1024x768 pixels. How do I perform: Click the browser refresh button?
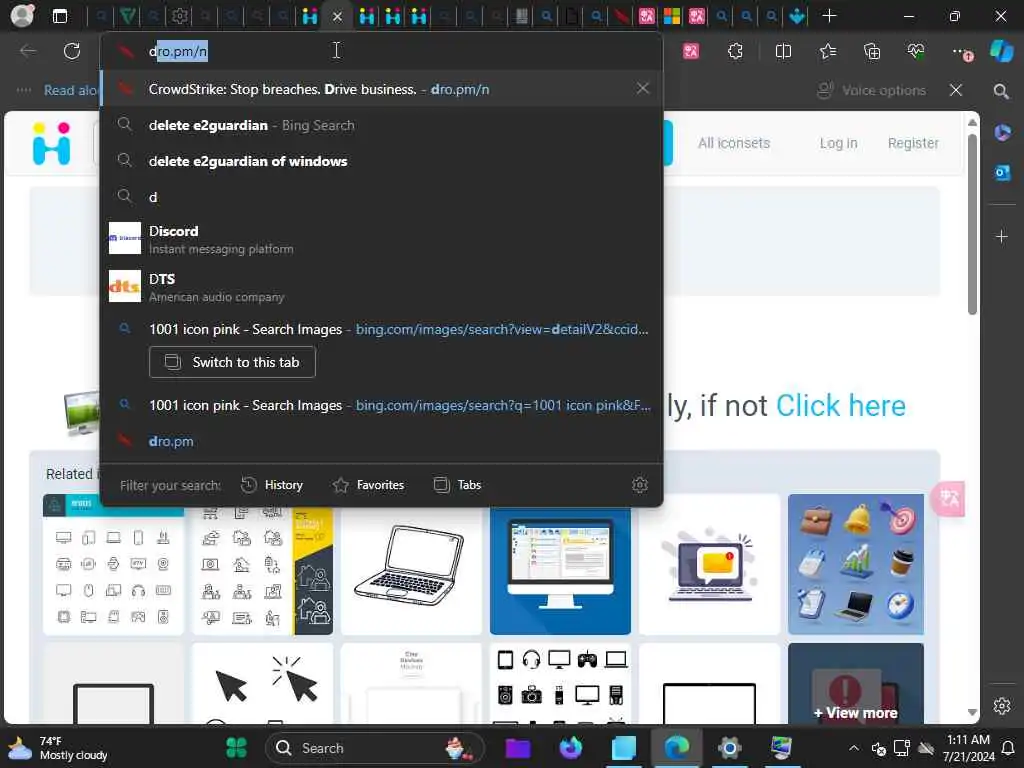point(72,51)
